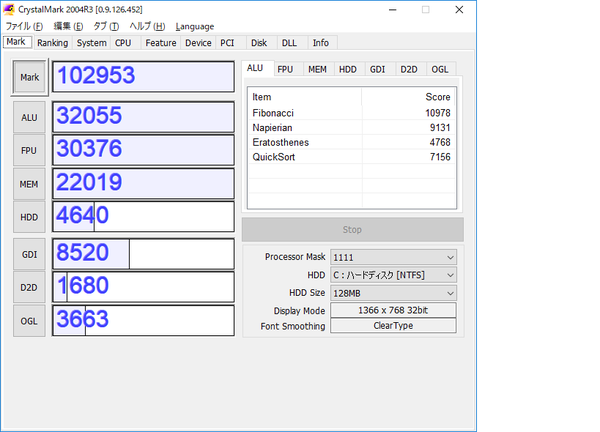Open the ファイル (F) menu
600x432 pixels.
click(24, 26)
